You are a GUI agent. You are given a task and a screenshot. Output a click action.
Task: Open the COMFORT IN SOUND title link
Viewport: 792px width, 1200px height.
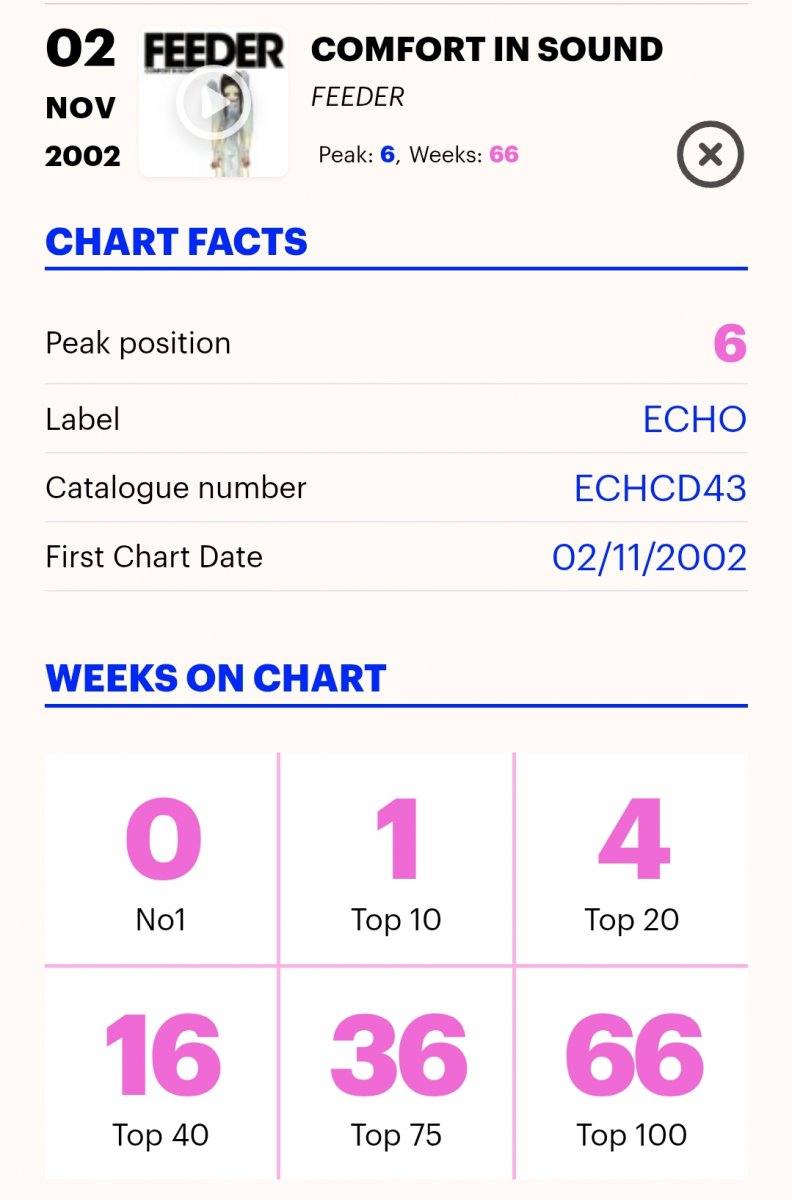[487, 49]
